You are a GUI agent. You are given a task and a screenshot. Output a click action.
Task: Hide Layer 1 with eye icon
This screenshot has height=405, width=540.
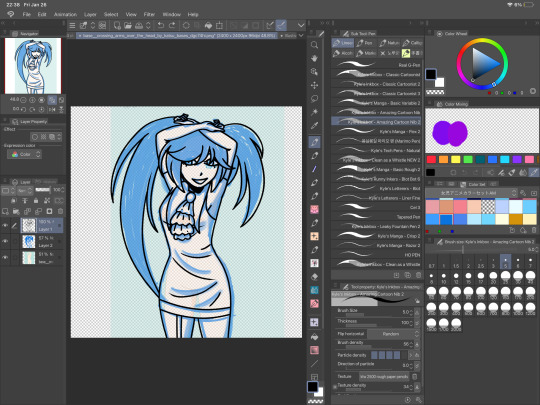pyautogui.click(x=5, y=226)
